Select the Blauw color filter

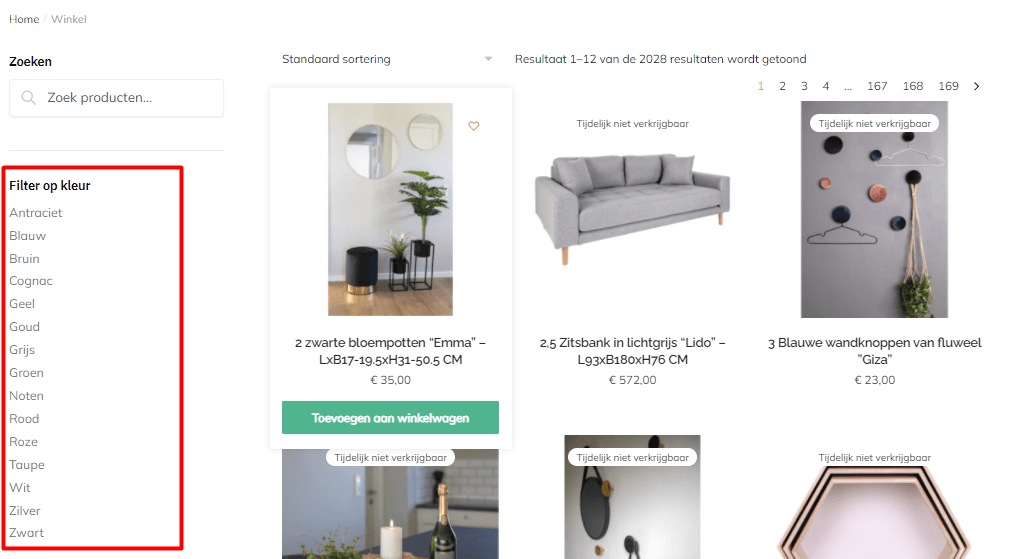(27, 236)
